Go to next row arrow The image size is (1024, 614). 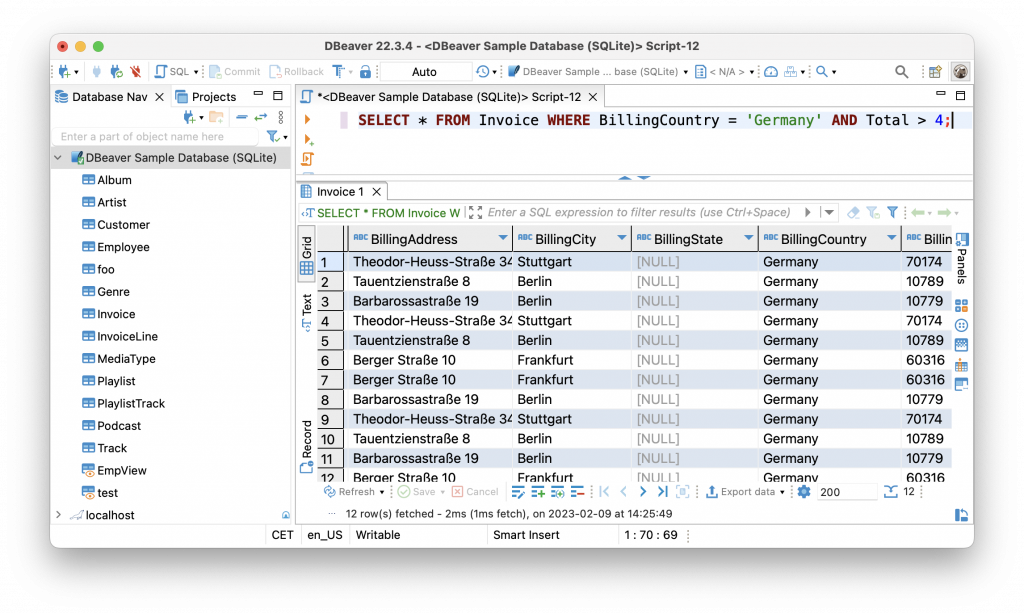tap(643, 492)
